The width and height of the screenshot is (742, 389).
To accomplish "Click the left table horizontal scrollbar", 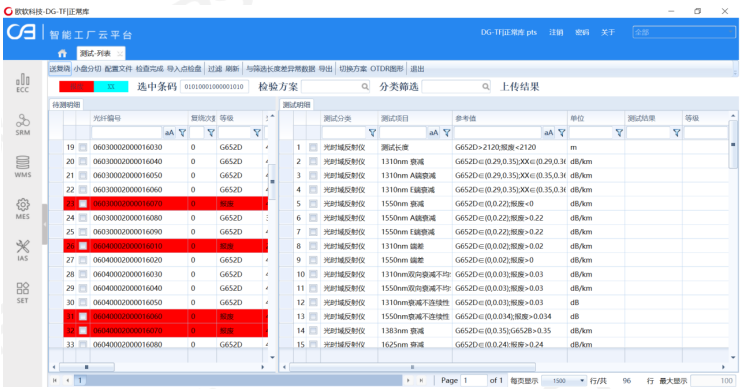I will (87, 367).
